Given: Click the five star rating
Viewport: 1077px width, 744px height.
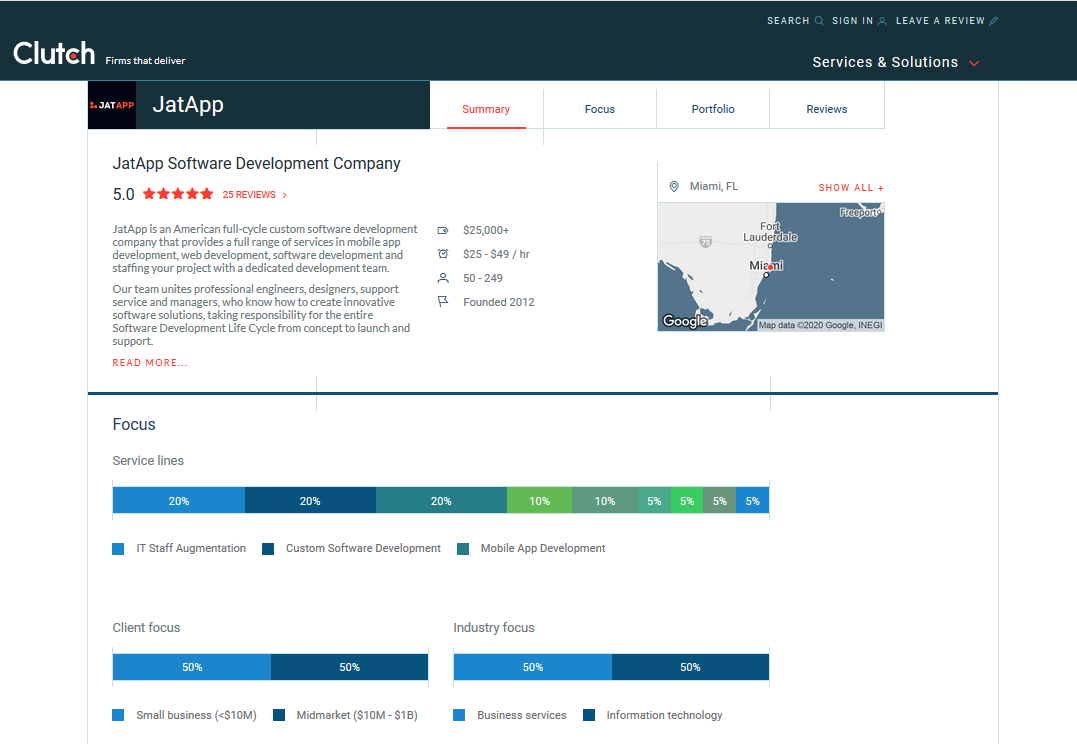Looking at the screenshot, I should click(178, 194).
